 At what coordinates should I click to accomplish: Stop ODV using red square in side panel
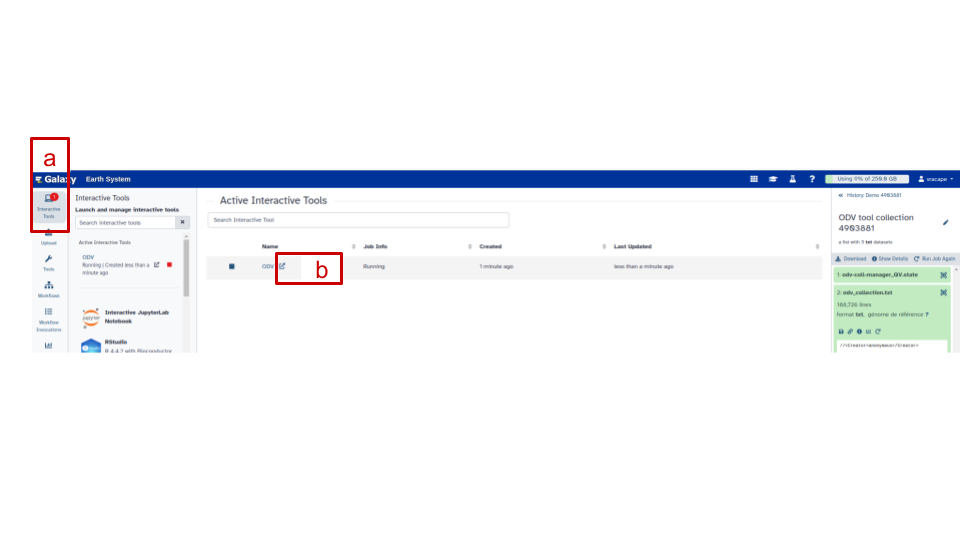170,265
